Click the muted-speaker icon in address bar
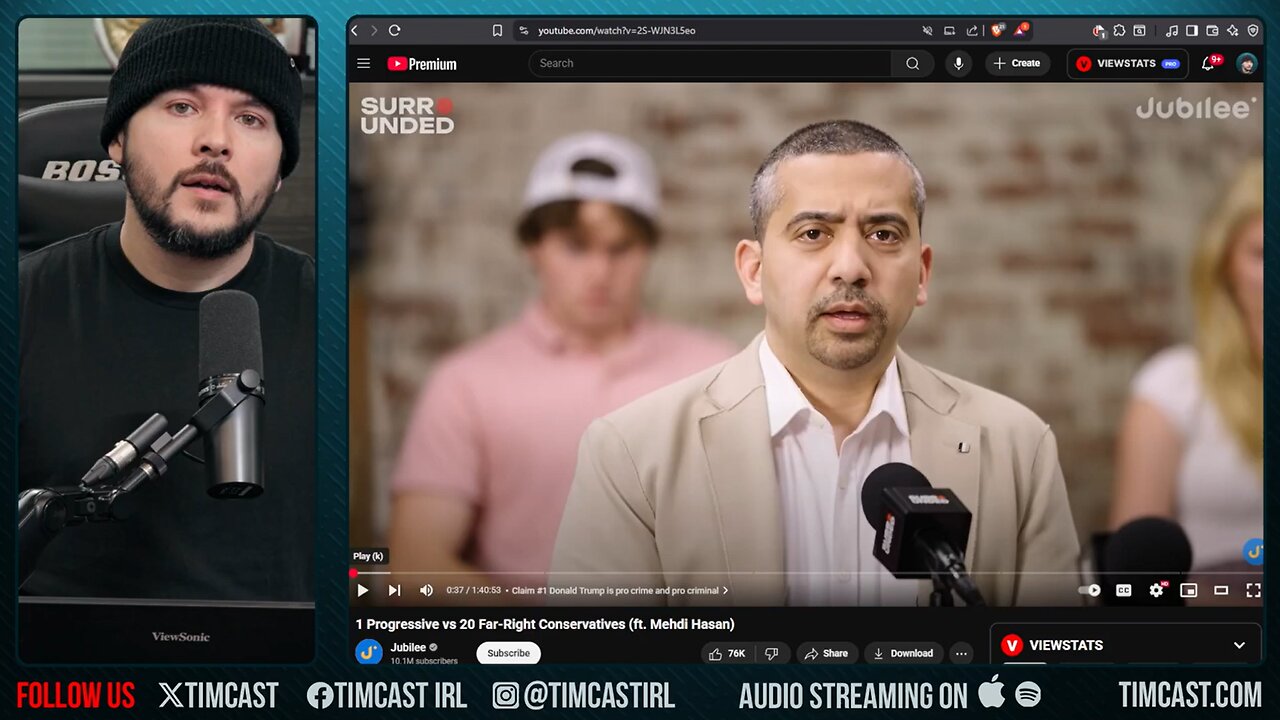1280x720 pixels. click(x=927, y=31)
